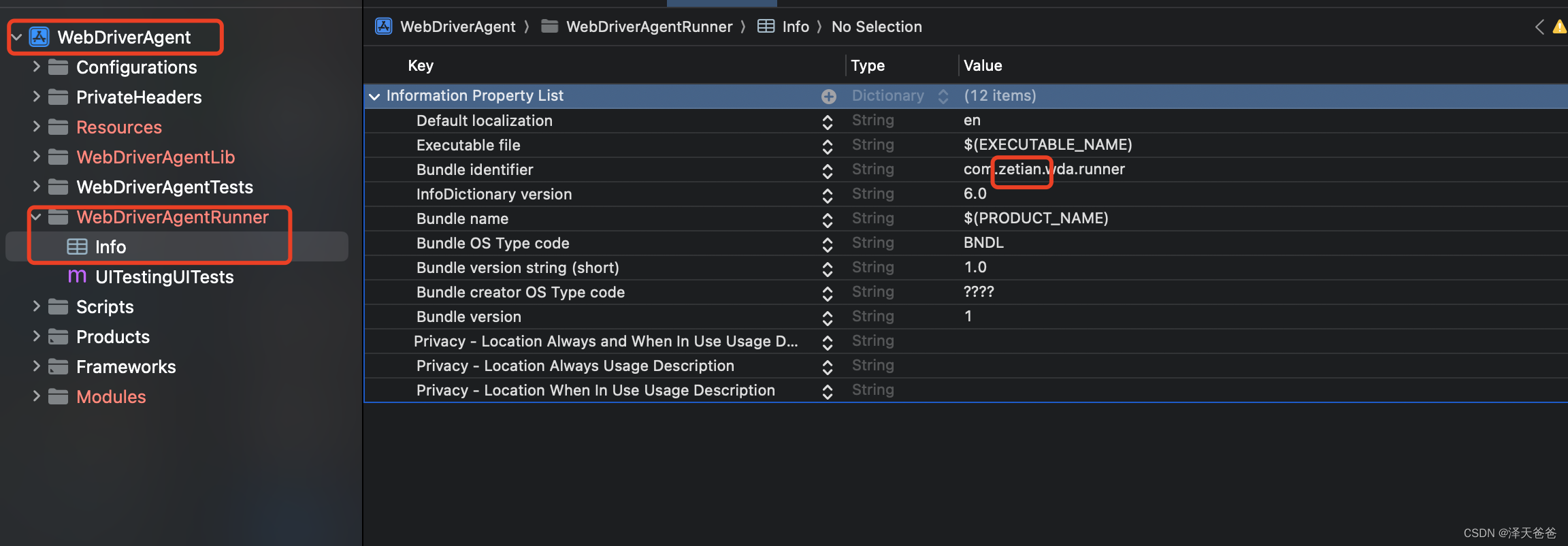Expand the Frameworks group

37,366
